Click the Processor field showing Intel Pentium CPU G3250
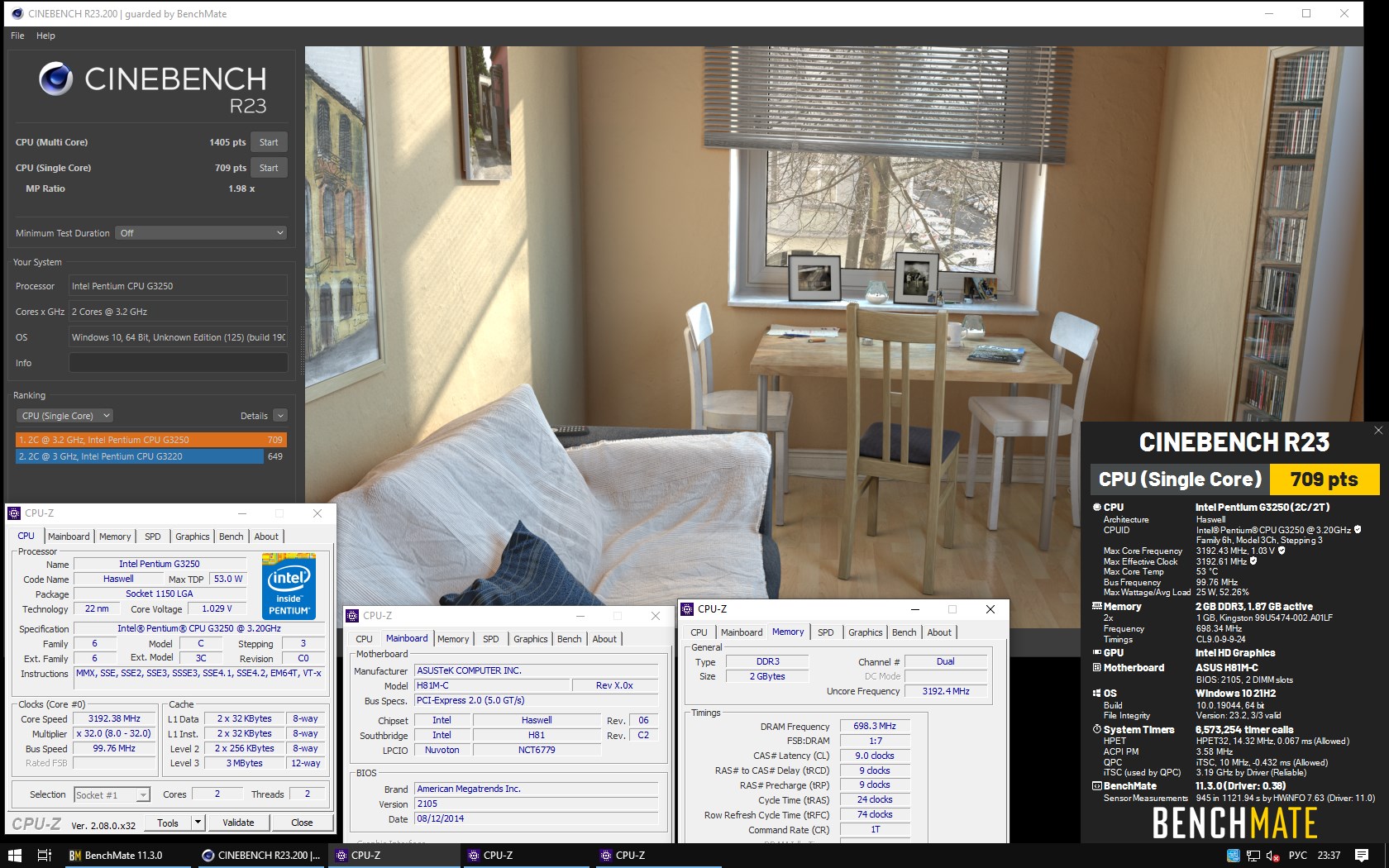Screen dimensions: 1389x868 click(178, 286)
